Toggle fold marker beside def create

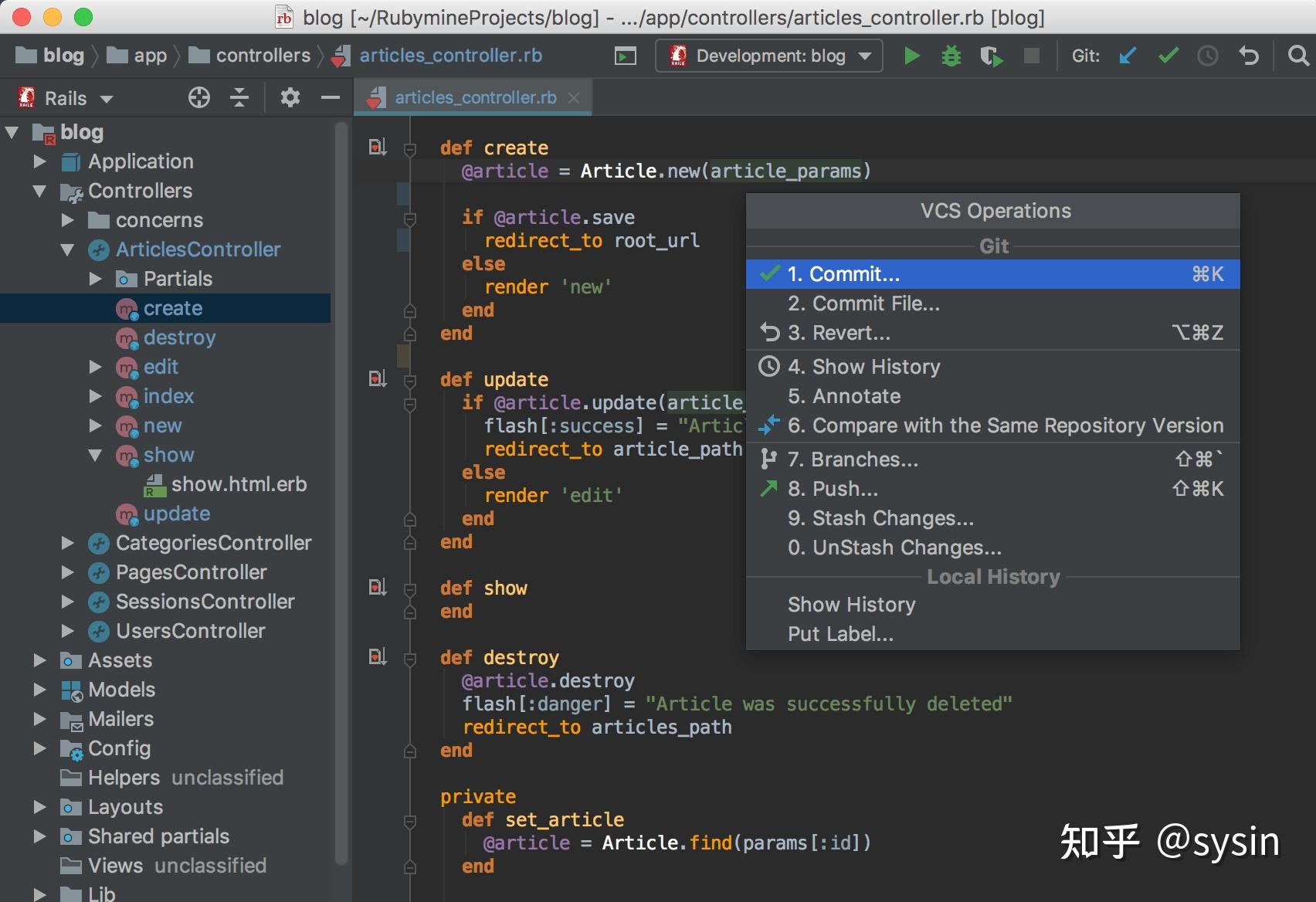(x=410, y=149)
